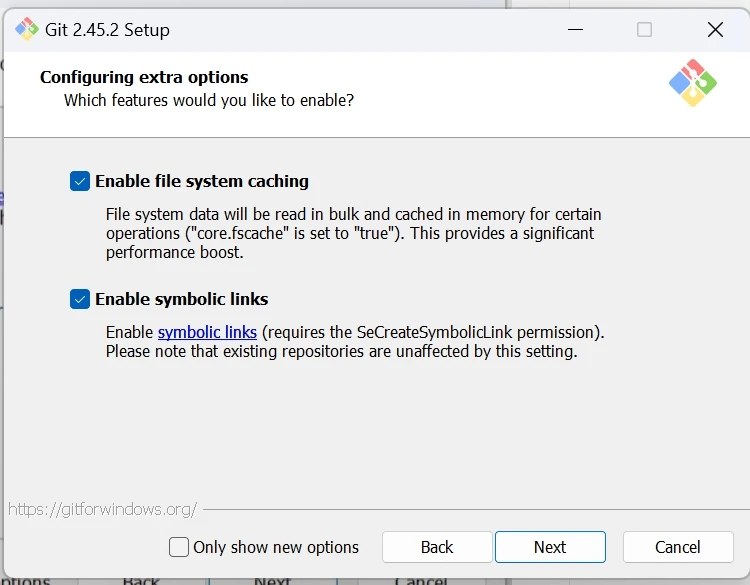
Task: Click the partially hidden Cancel button behind the dialog
Action: pos(421,580)
